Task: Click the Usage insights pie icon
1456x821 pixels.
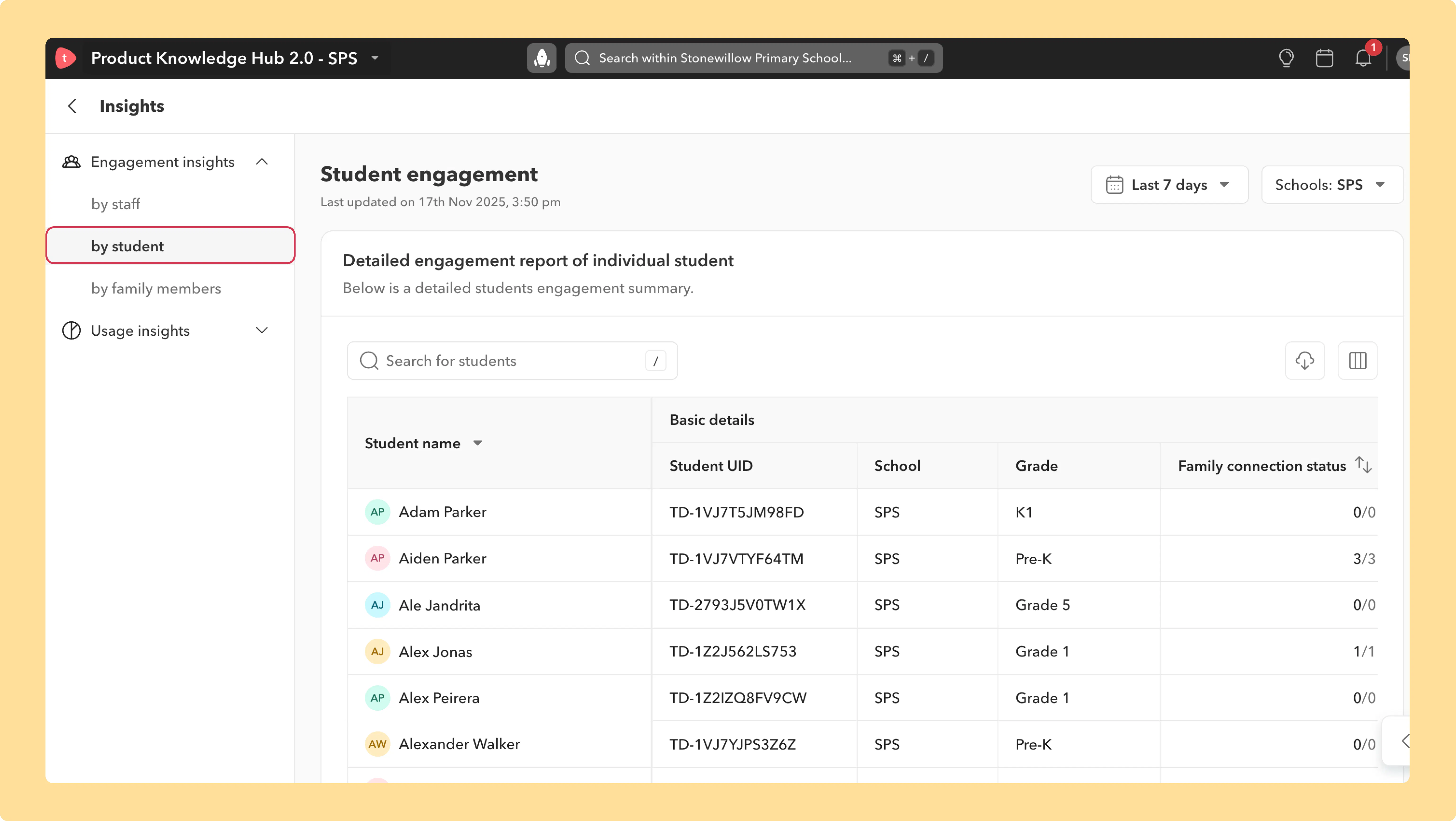Action: [x=71, y=330]
